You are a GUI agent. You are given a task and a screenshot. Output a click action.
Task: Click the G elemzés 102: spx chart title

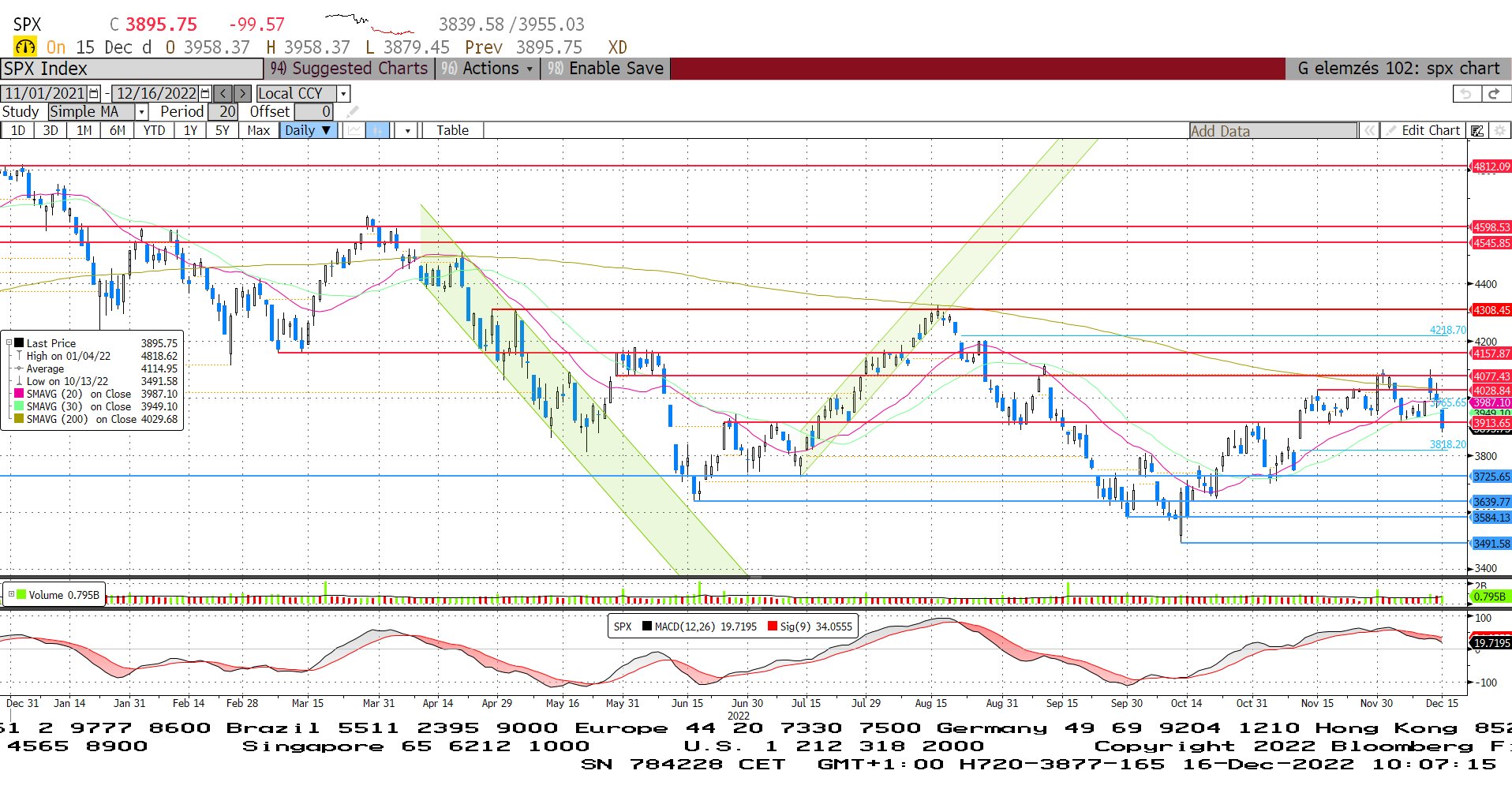tap(1398, 69)
